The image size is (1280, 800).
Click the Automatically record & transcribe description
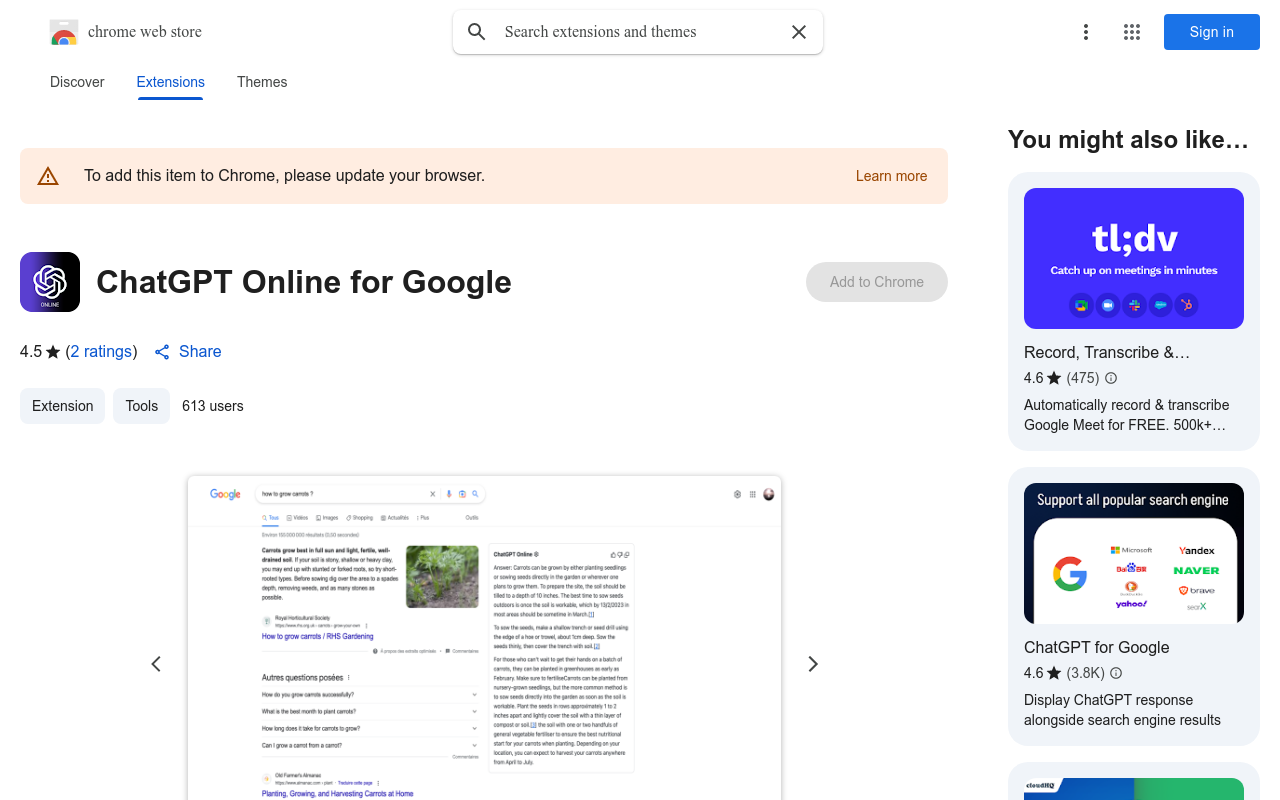[x=1127, y=415]
